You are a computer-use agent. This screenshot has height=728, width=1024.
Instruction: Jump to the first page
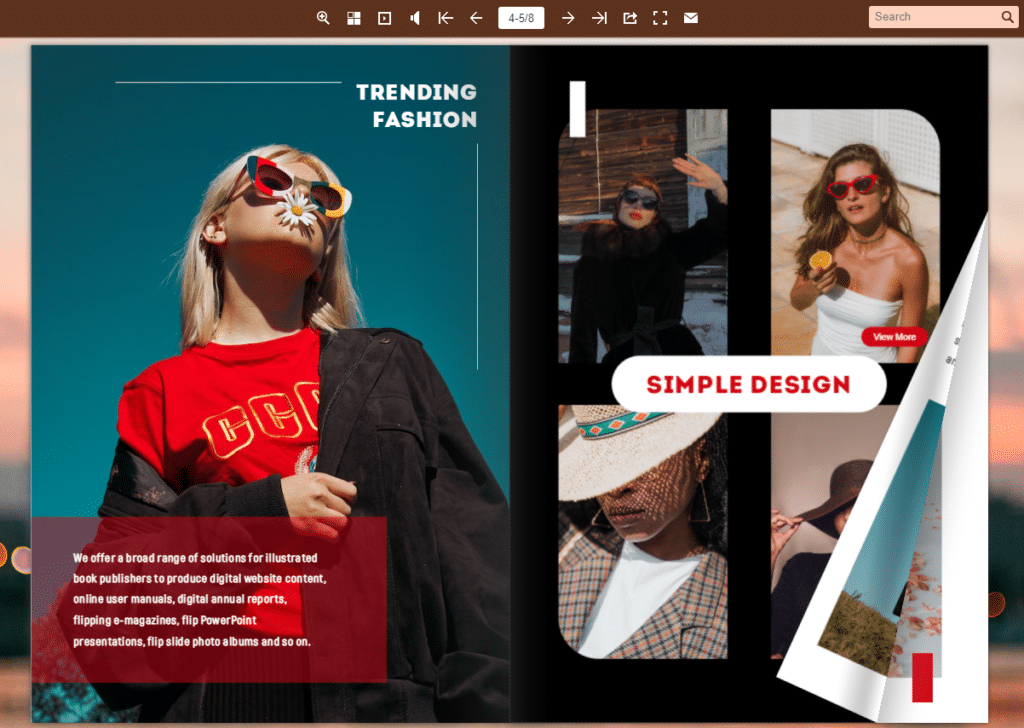(x=445, y=17)
